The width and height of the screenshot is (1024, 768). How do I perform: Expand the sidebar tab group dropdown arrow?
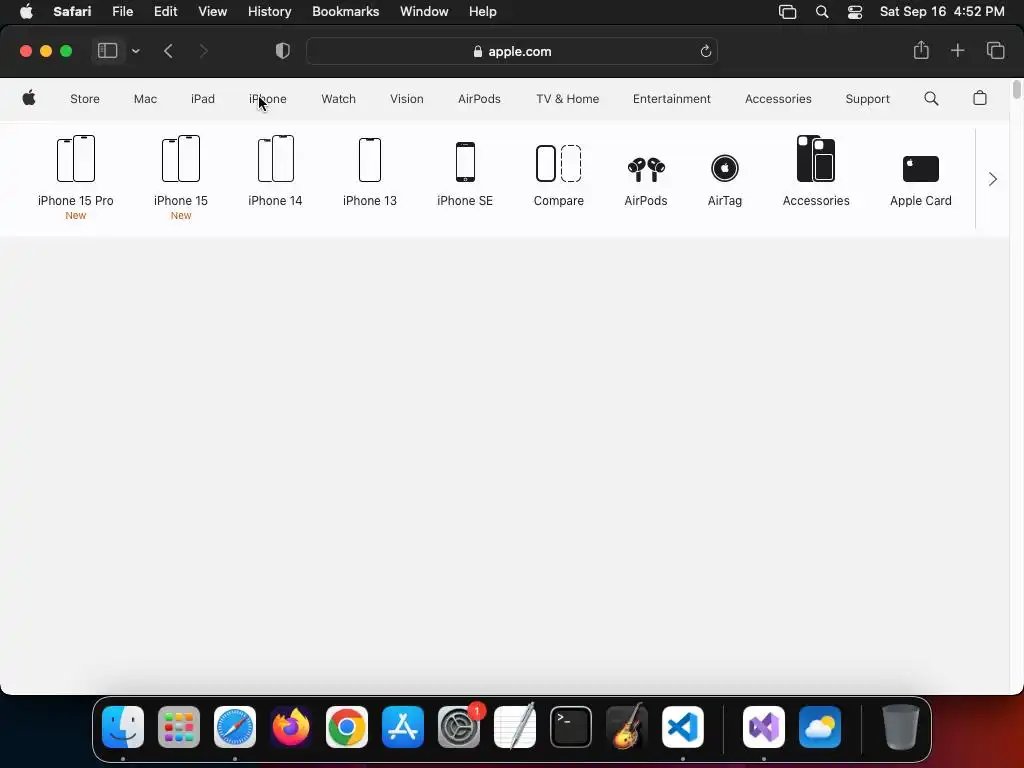click(x=136, y=51)
